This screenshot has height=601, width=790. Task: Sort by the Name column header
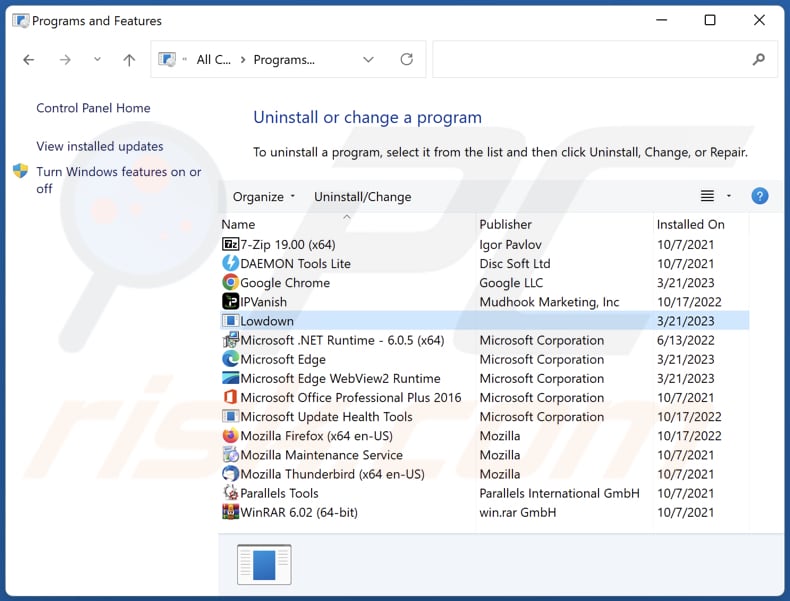347,224
